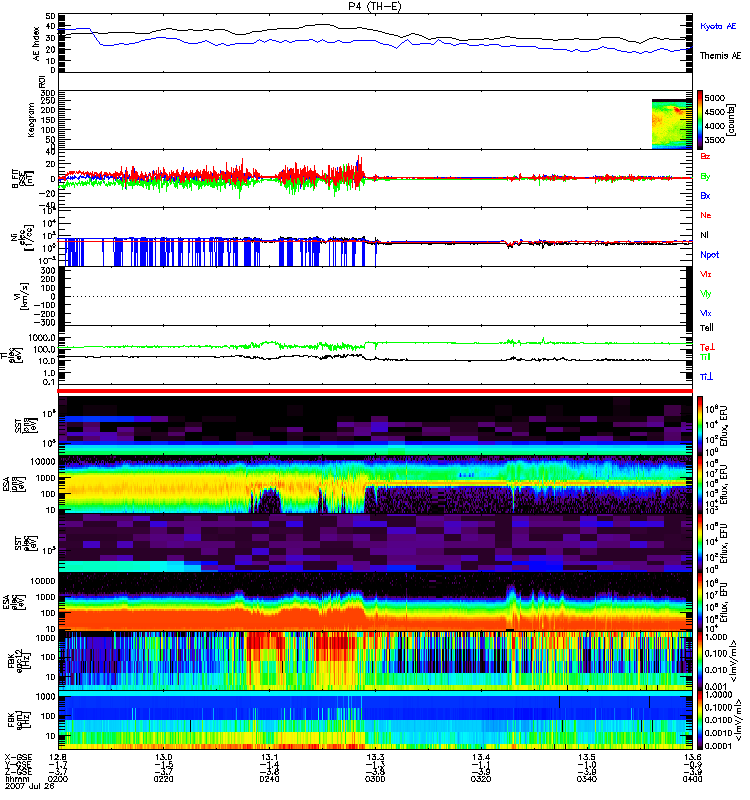This screenshot has height=800, width=750.
Task: Click the "B_FIT" panel y-axis label
Action: (21, 179)
